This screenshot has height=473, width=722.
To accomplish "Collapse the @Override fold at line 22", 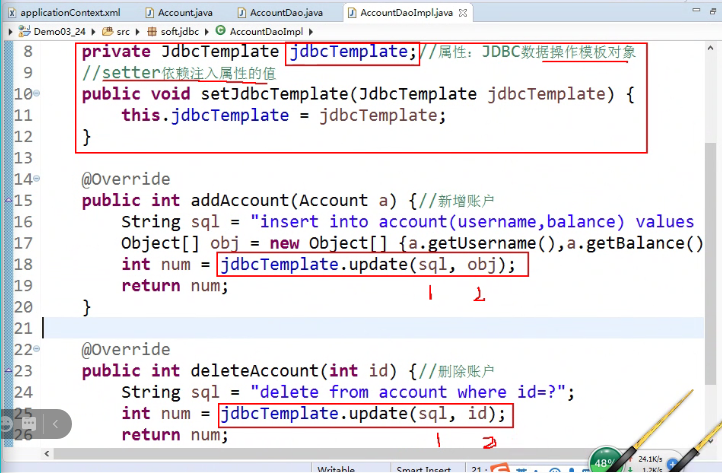I will [36, 349].
